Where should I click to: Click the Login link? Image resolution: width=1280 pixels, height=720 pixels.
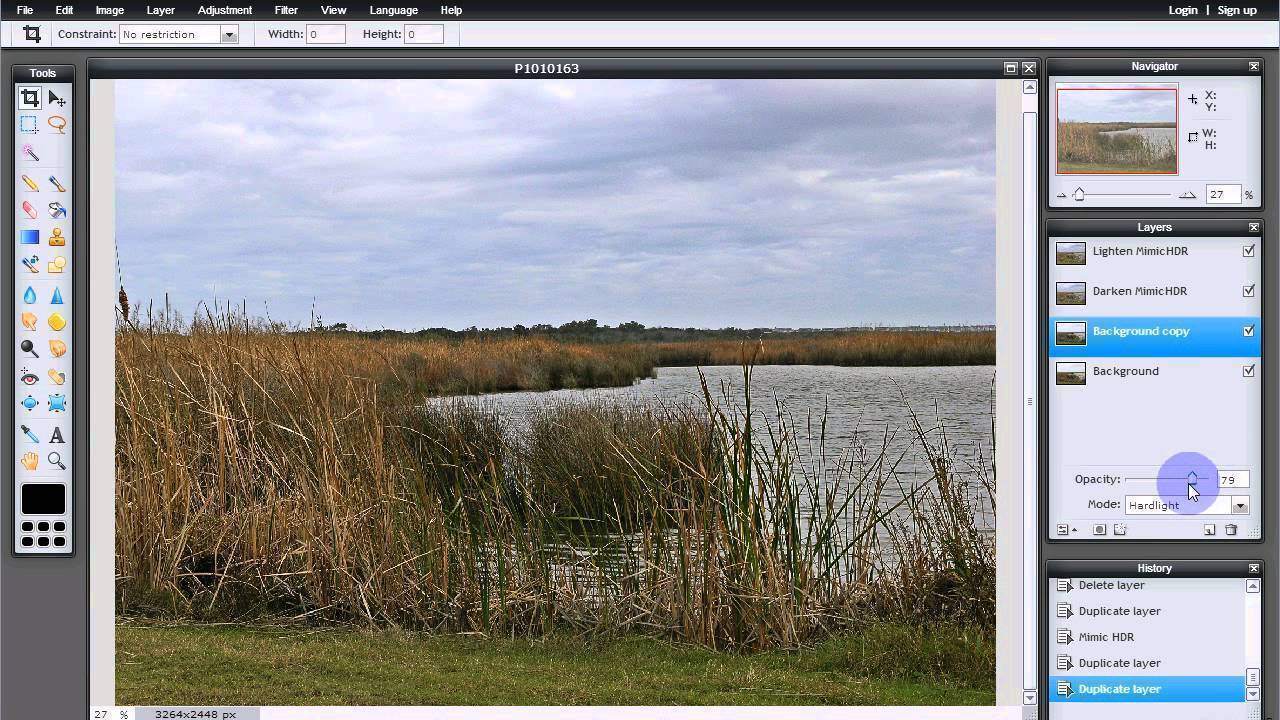click(x=1182, y=10)
